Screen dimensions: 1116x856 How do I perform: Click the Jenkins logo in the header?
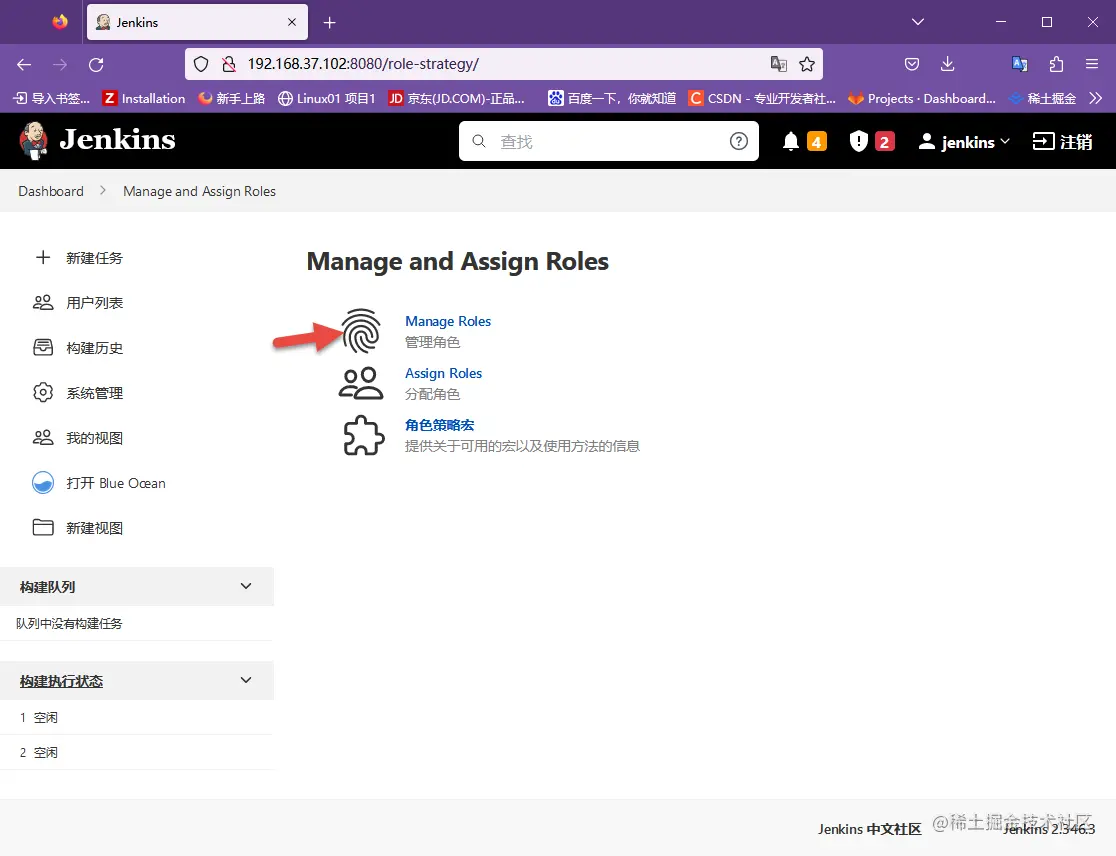pyautogui.click(x=98, y=140)
